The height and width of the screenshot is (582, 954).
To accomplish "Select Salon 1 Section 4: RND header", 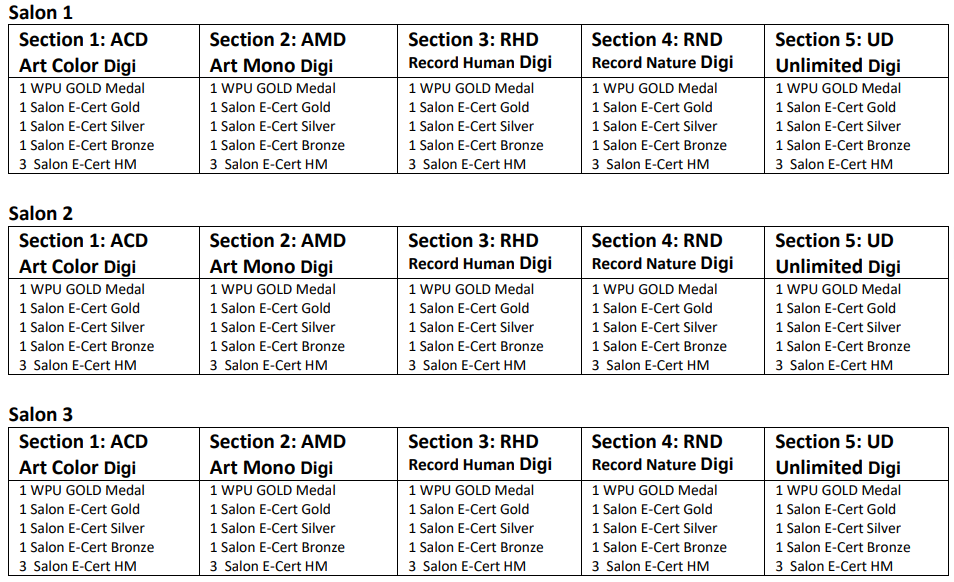I will pos(657,40).
